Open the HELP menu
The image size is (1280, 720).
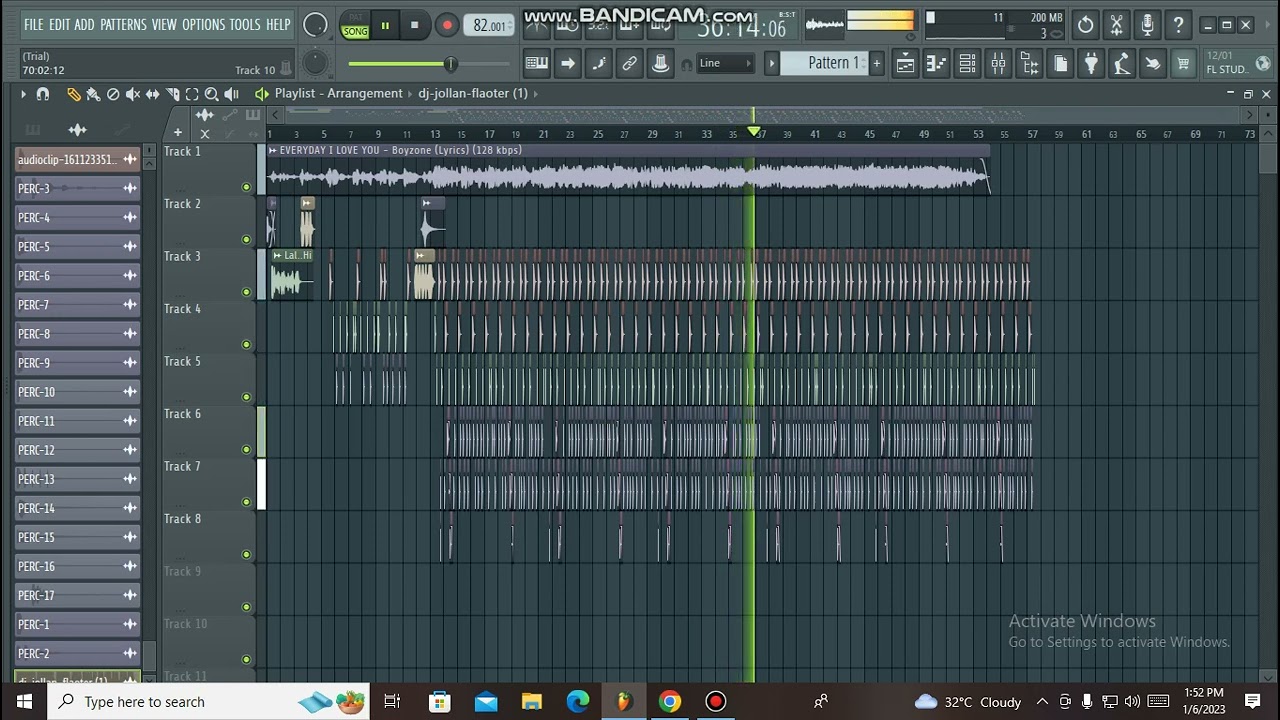[x=278, y=24]
